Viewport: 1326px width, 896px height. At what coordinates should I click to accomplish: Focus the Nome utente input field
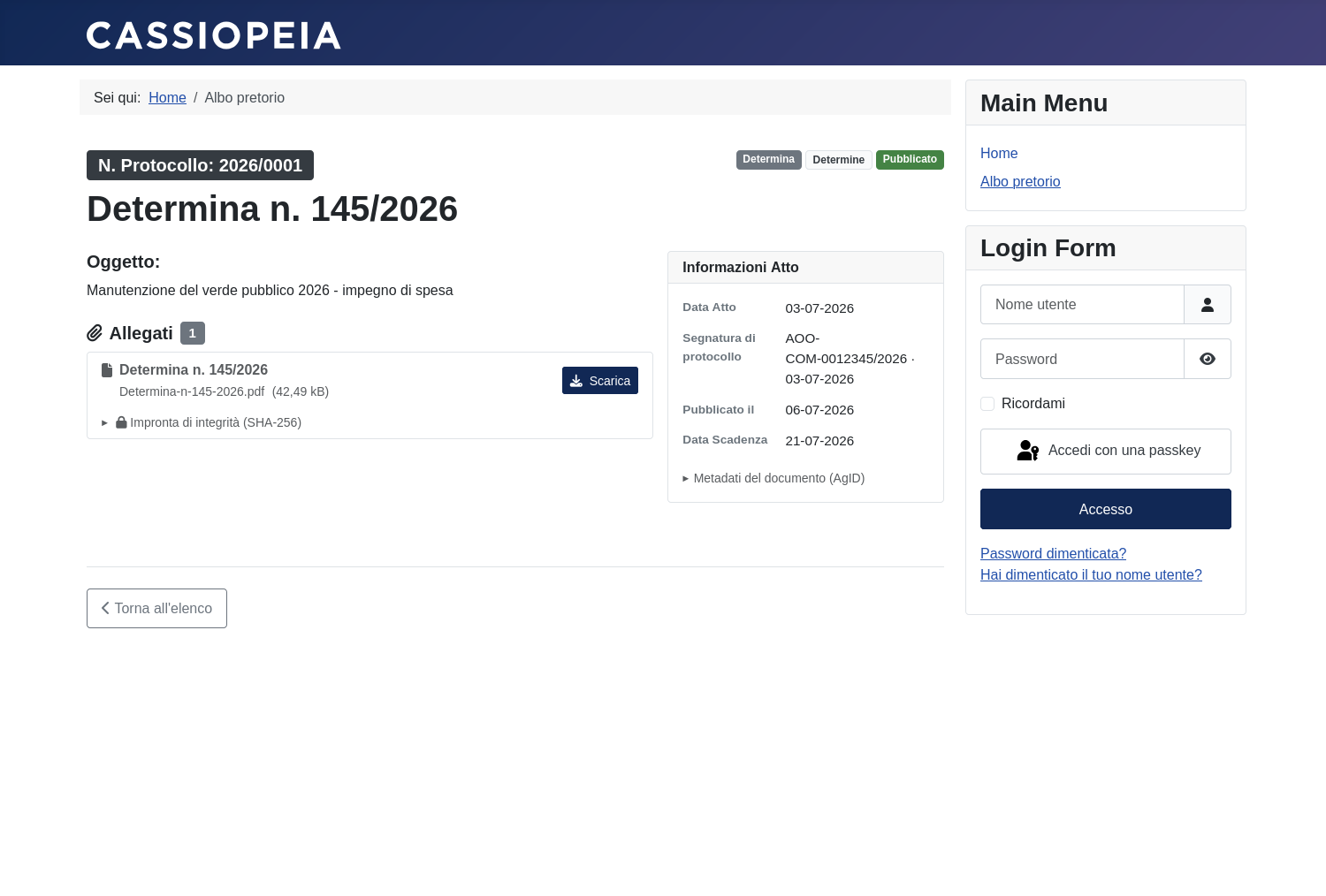tap(1082, 305)
